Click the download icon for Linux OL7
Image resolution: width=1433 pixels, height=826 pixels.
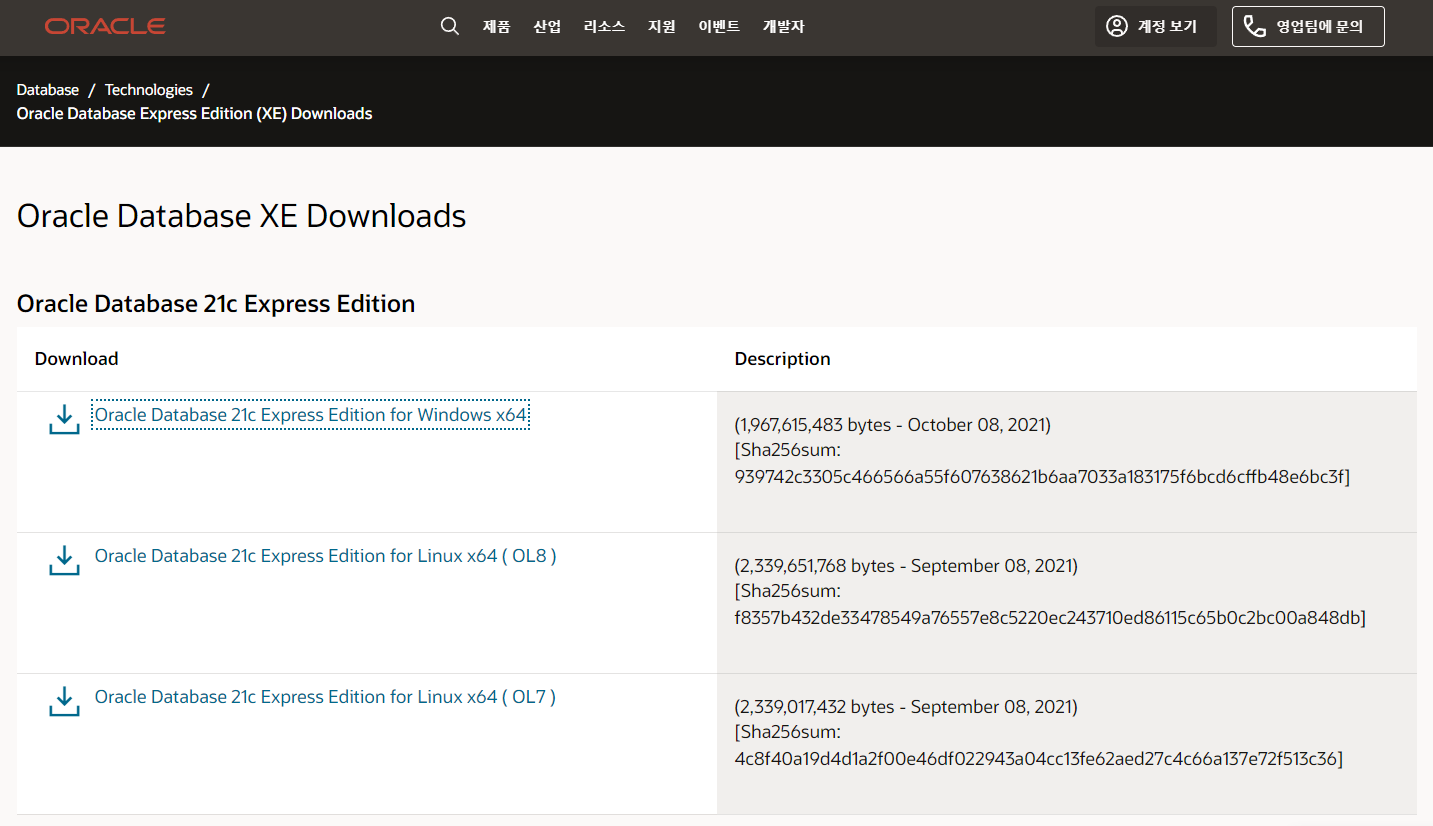click(64, 701)
